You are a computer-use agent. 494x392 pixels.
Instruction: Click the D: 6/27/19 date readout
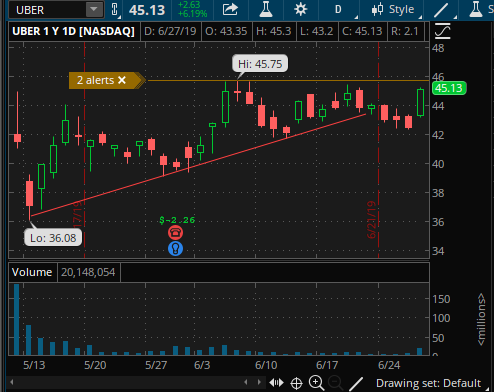[x=170, y=31]
